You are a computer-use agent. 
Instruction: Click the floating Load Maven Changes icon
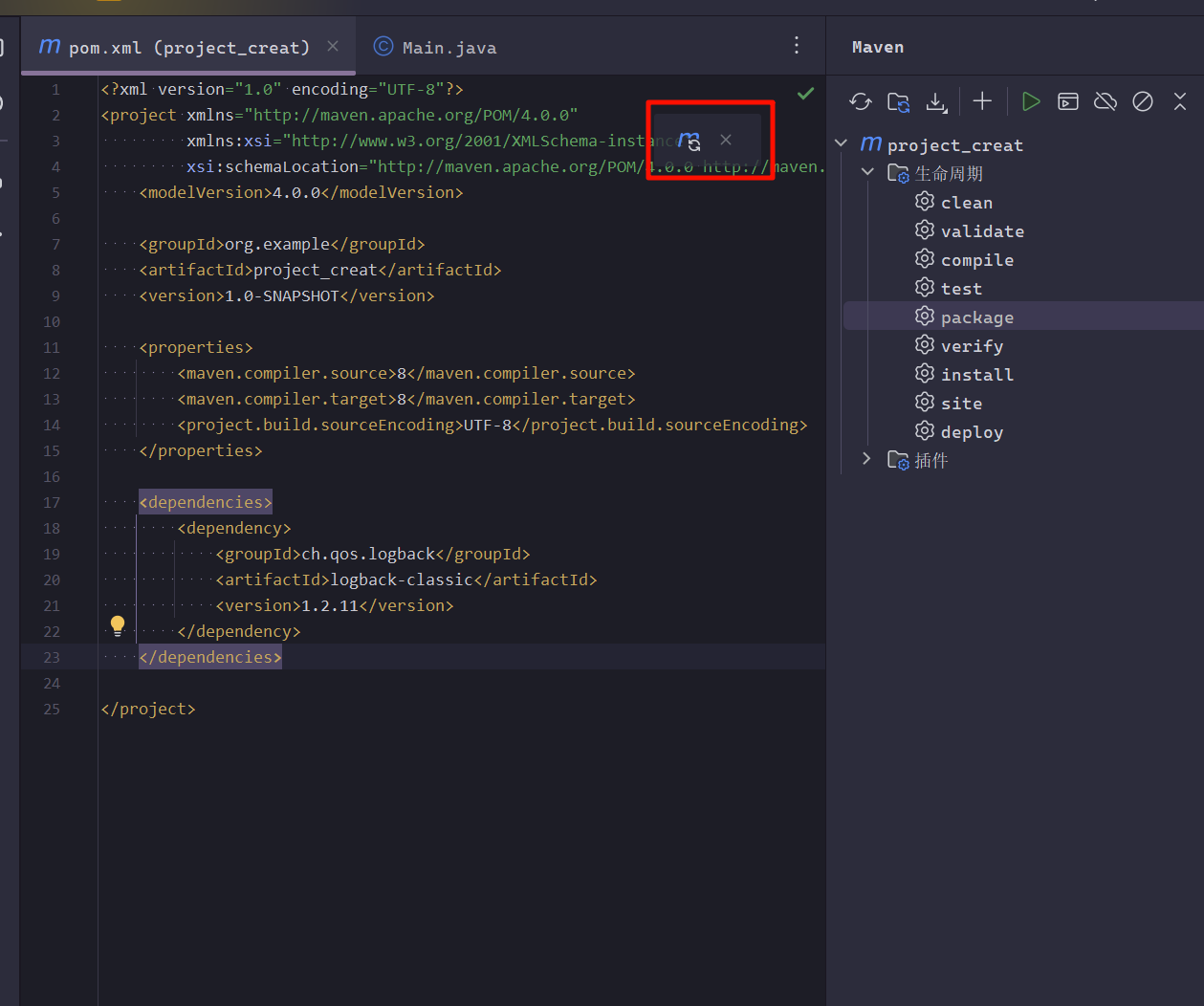tap(690, 141)
